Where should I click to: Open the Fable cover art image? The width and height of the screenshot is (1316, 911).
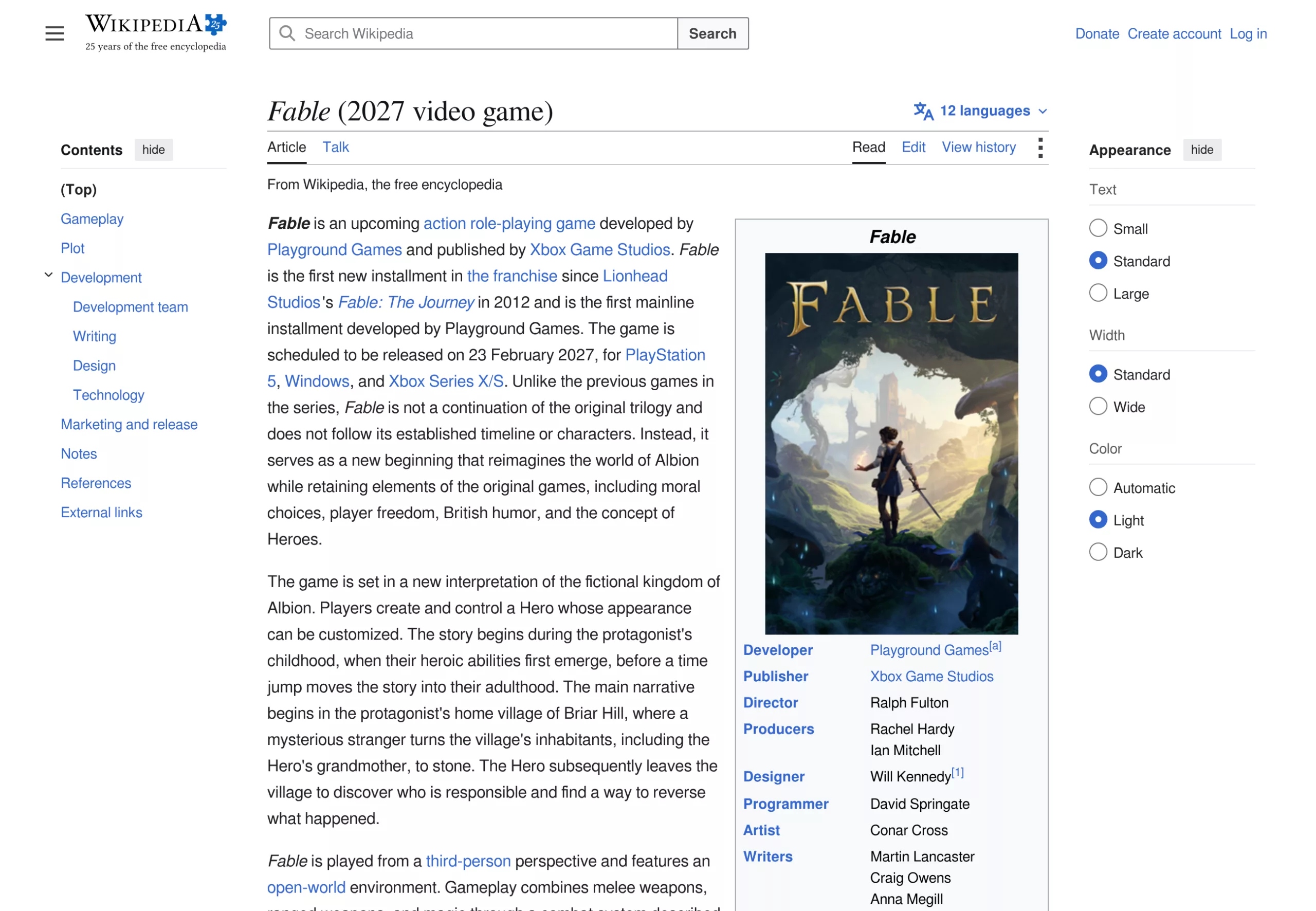[891, 444]
